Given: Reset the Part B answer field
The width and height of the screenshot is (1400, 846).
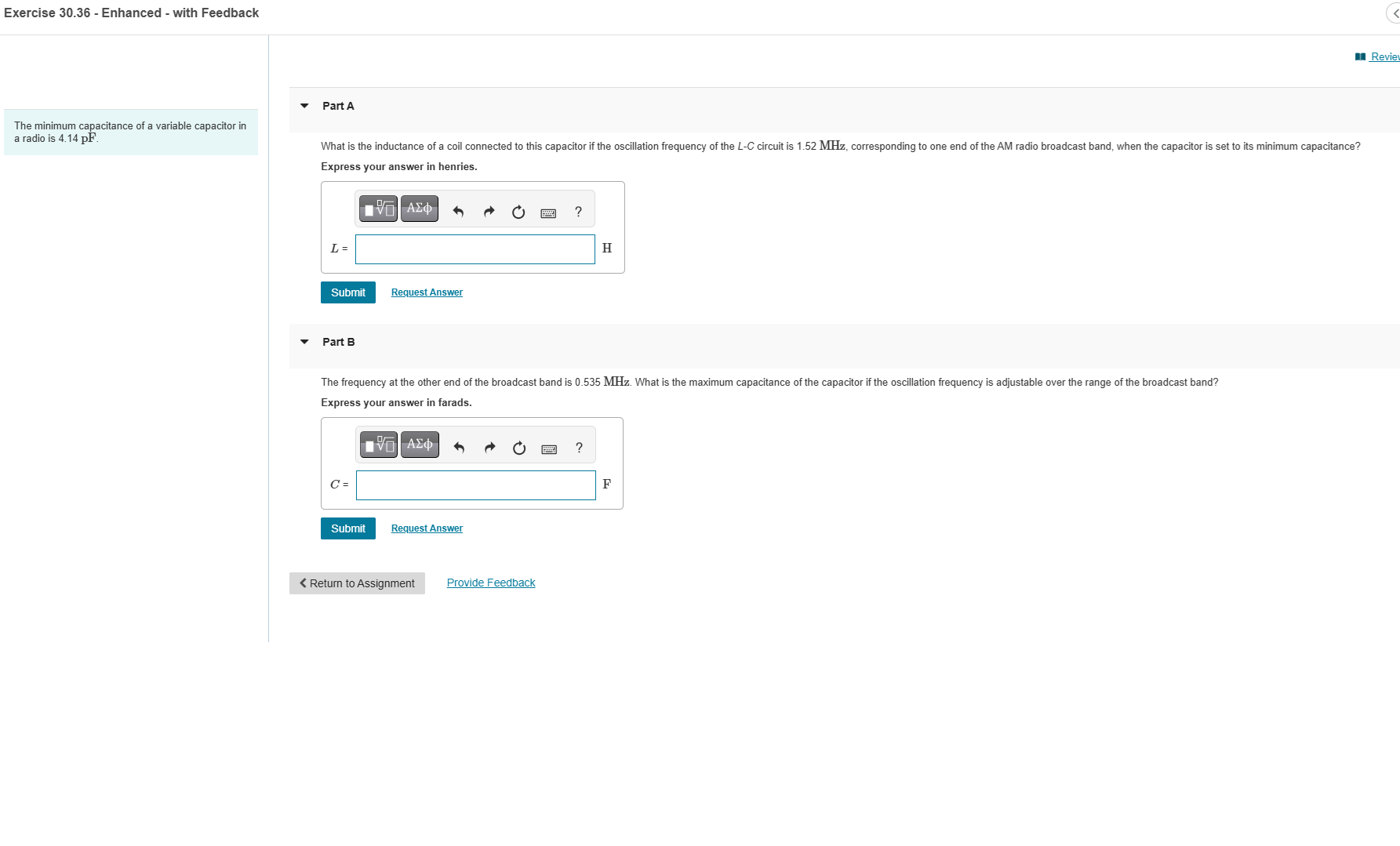Looking at the screenshot, I should click(519, 448).
